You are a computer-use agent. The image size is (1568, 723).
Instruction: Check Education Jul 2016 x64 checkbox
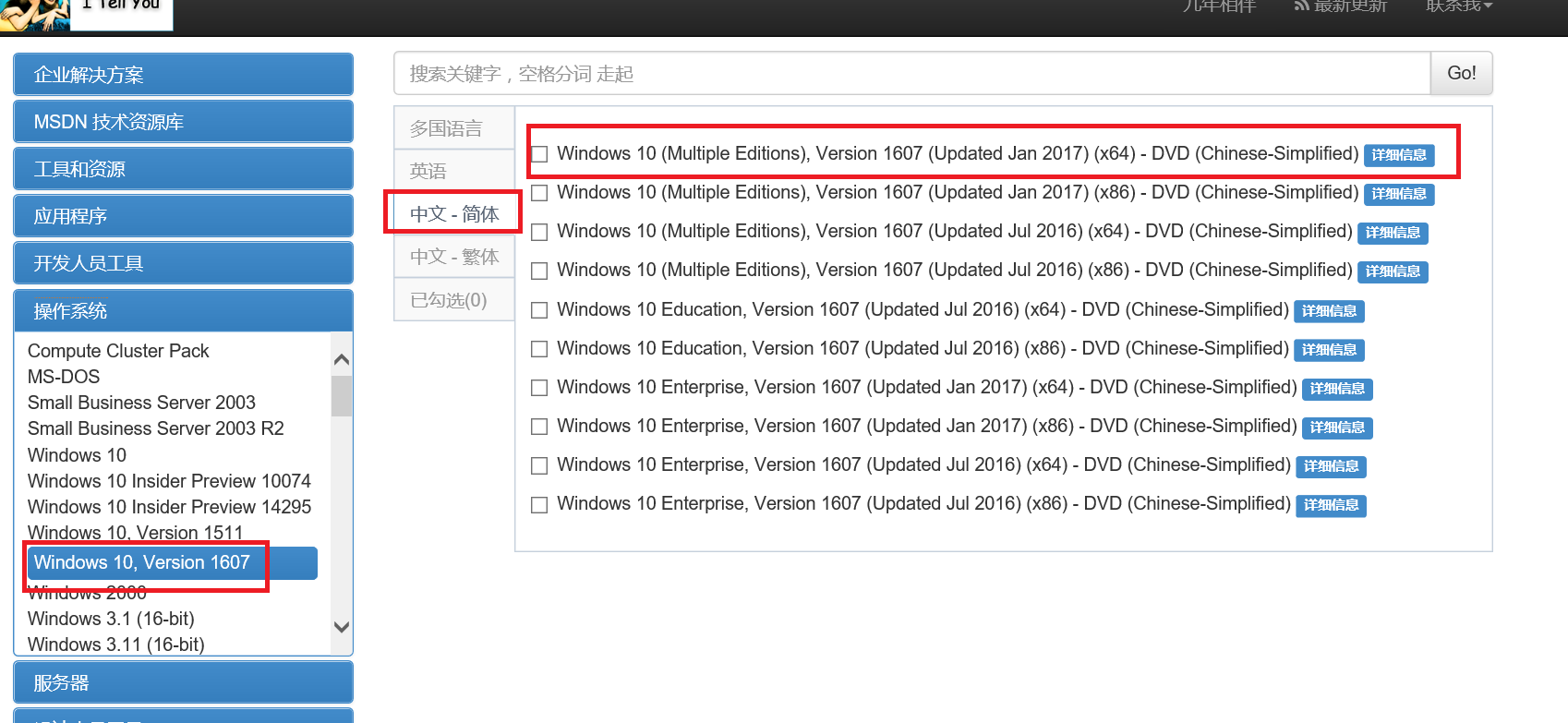click(539, 310)
